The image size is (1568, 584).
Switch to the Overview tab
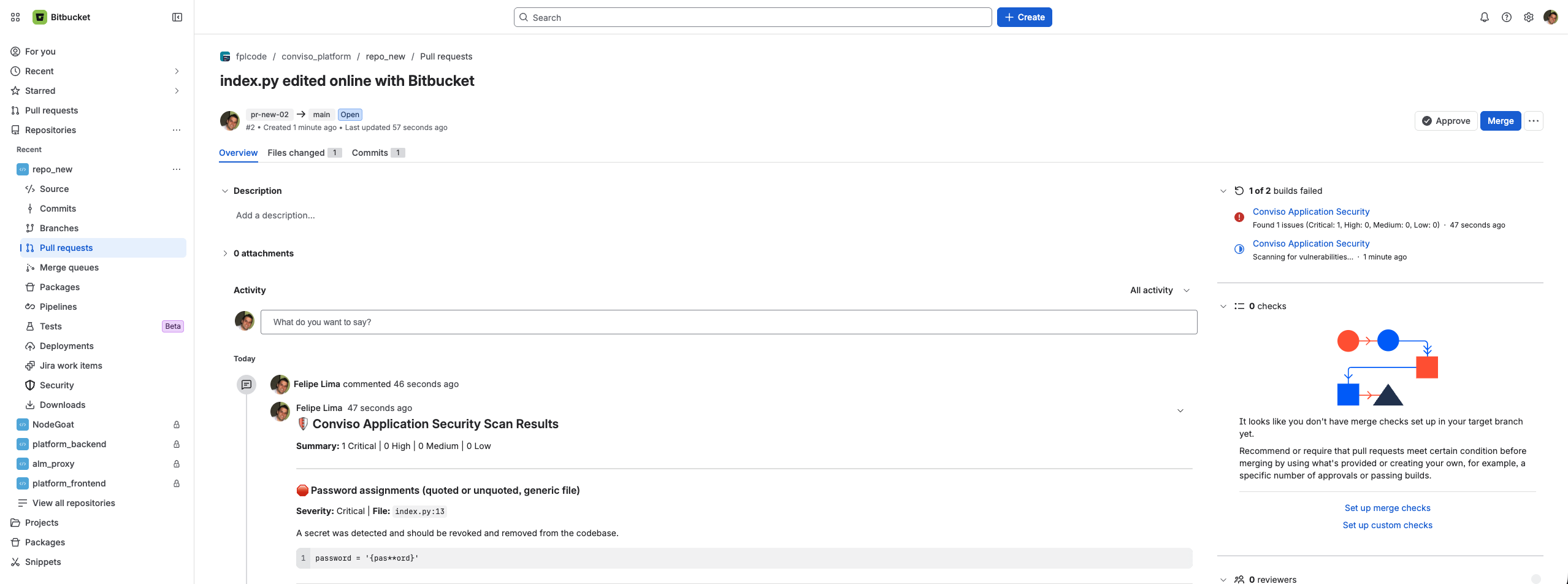(x=238, y=153)
